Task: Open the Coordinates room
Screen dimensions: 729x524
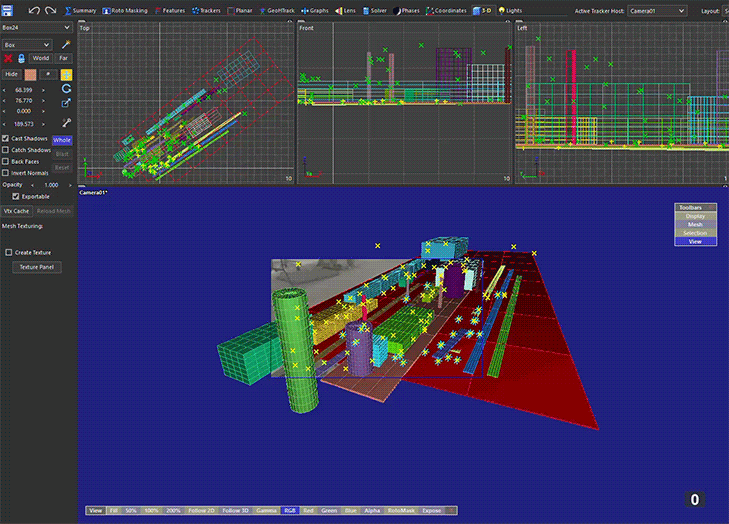Action: point(446,10)
